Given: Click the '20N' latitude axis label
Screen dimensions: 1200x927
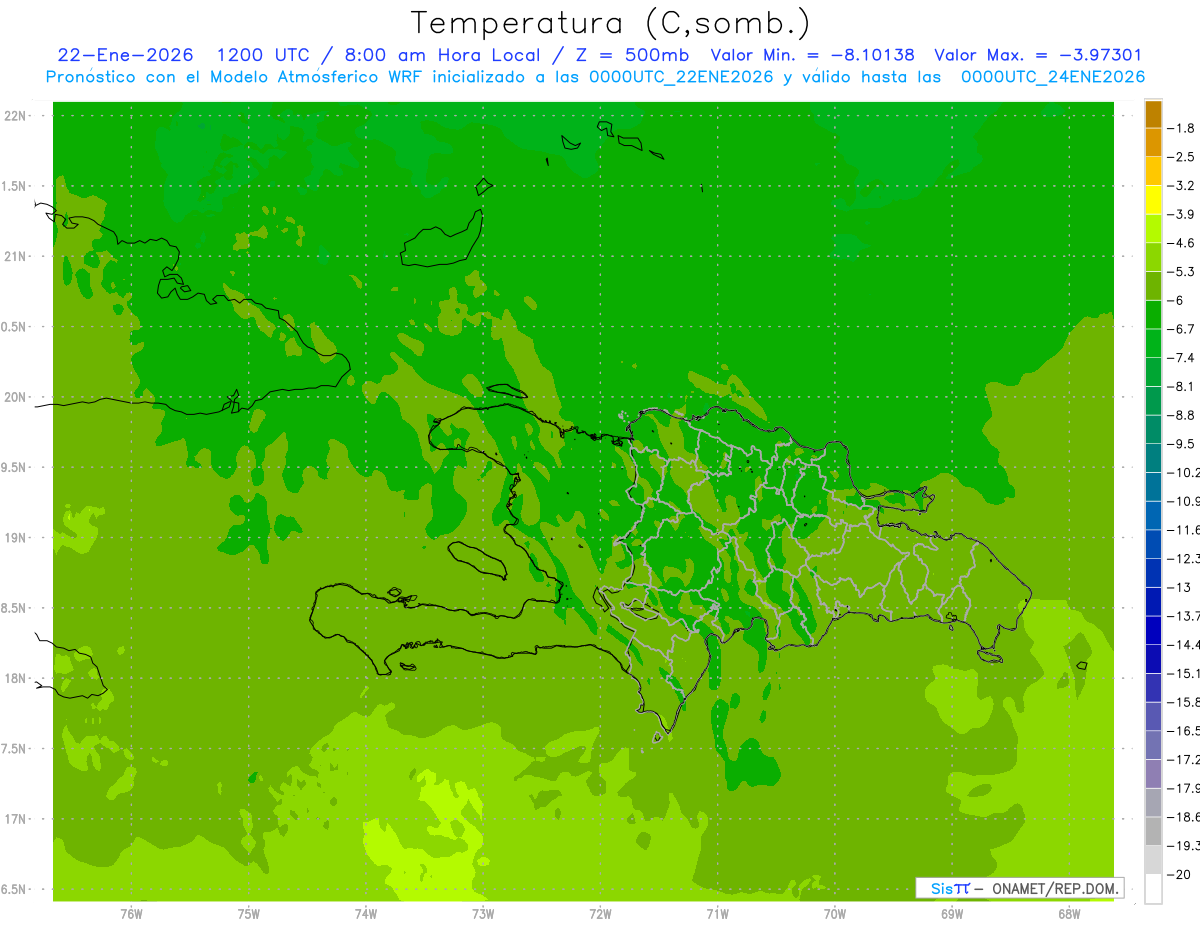Looking at the screenshot, I should [14, 397].
